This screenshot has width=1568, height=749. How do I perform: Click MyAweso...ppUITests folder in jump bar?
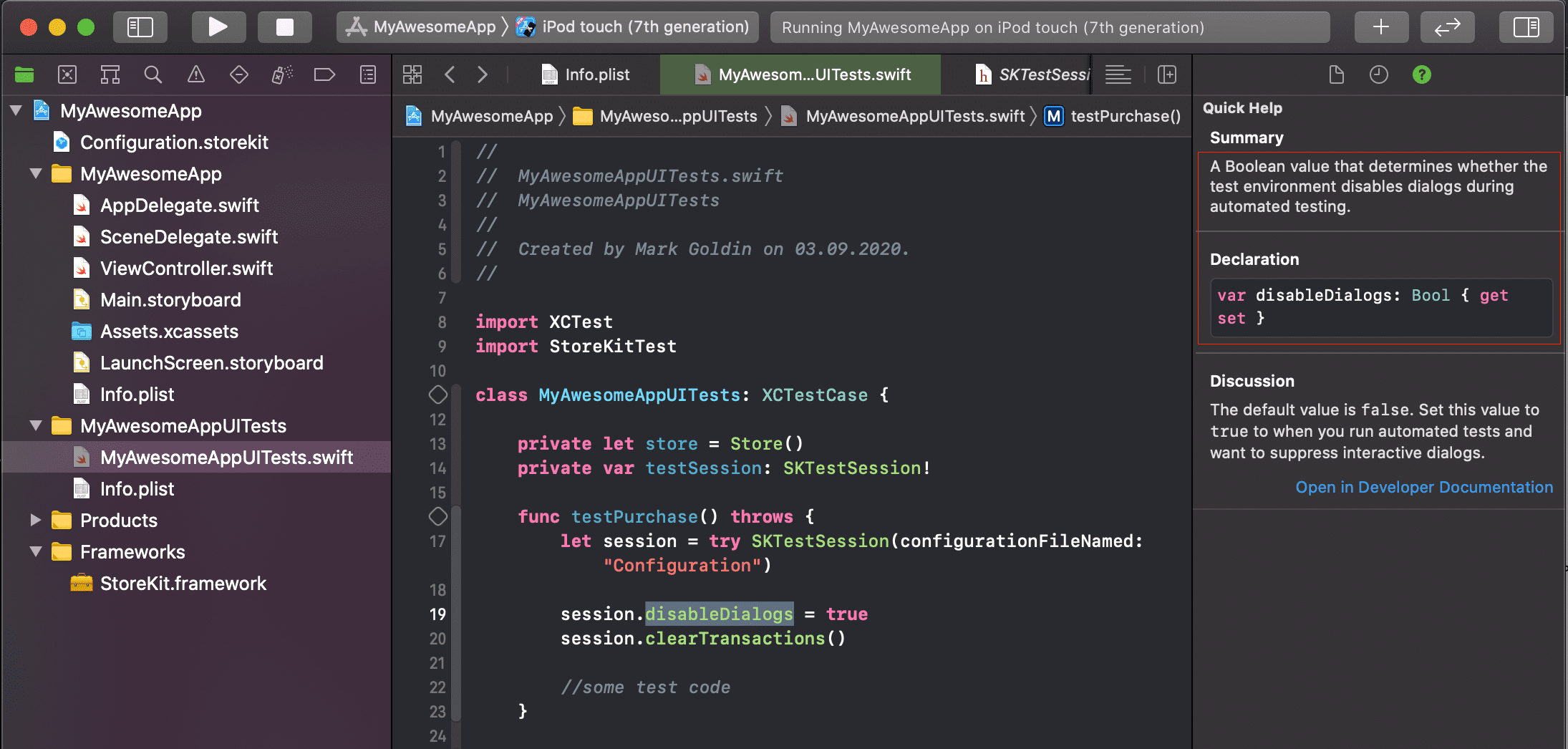pyautogui.click(x=665, y=116)
